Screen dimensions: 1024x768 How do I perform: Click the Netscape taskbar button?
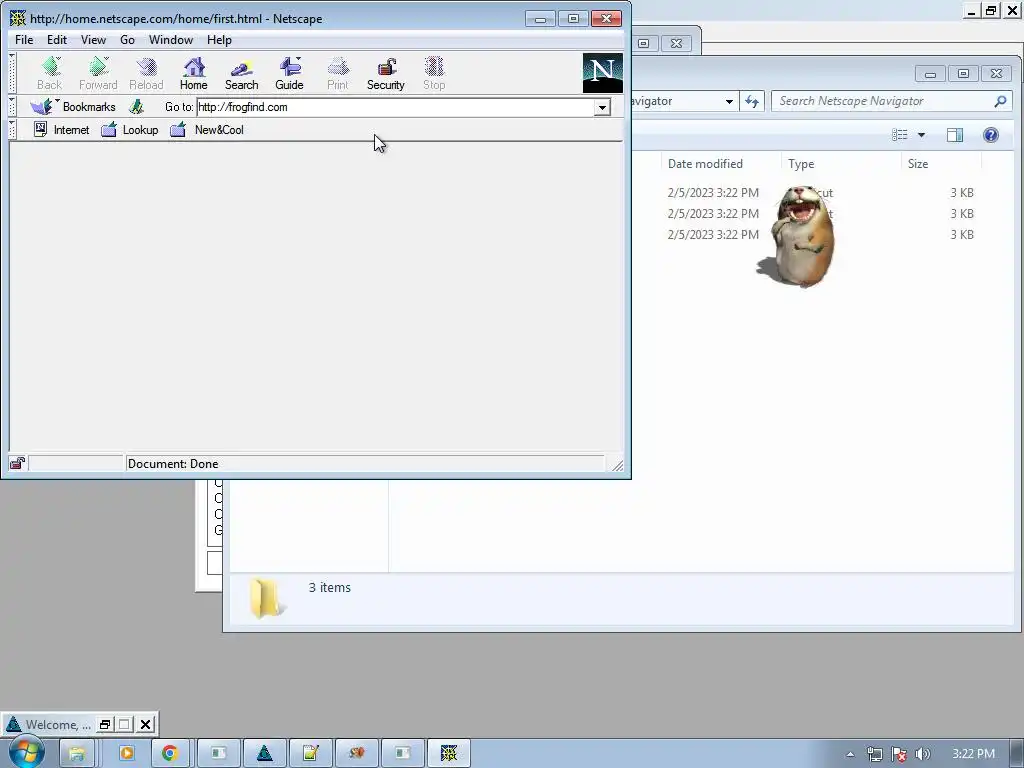pos(449,753)
